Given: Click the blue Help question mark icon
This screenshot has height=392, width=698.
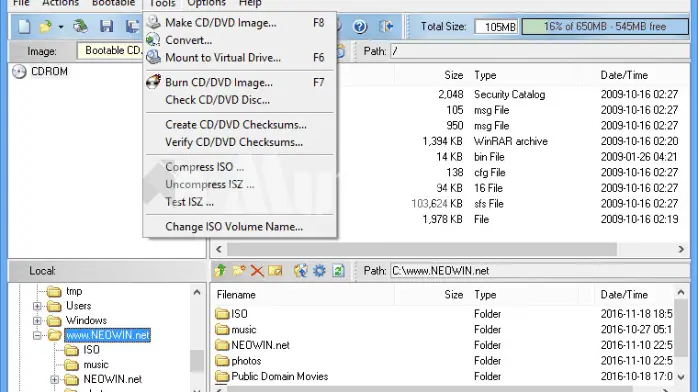Looking at the screenshot, I should click(x=360, y=27).
